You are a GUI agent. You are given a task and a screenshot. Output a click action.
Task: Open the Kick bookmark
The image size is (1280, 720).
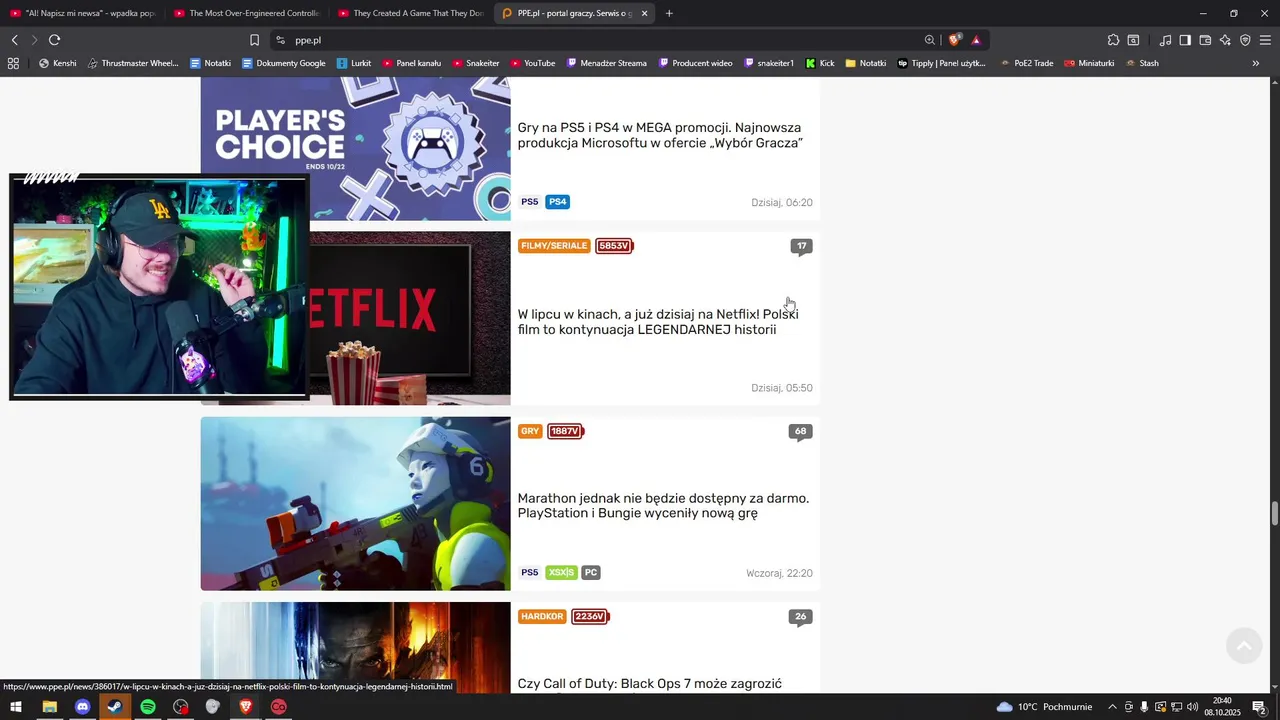click(820, 63)
